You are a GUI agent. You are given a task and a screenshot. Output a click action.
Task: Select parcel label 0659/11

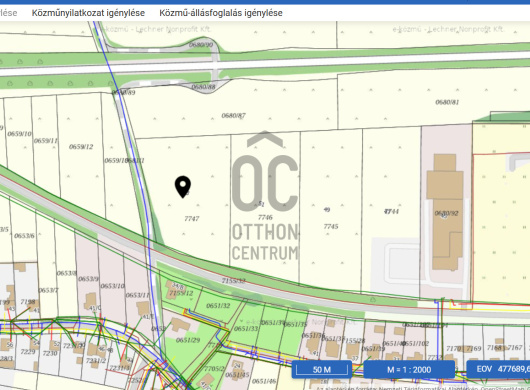[x=46, y=141]
